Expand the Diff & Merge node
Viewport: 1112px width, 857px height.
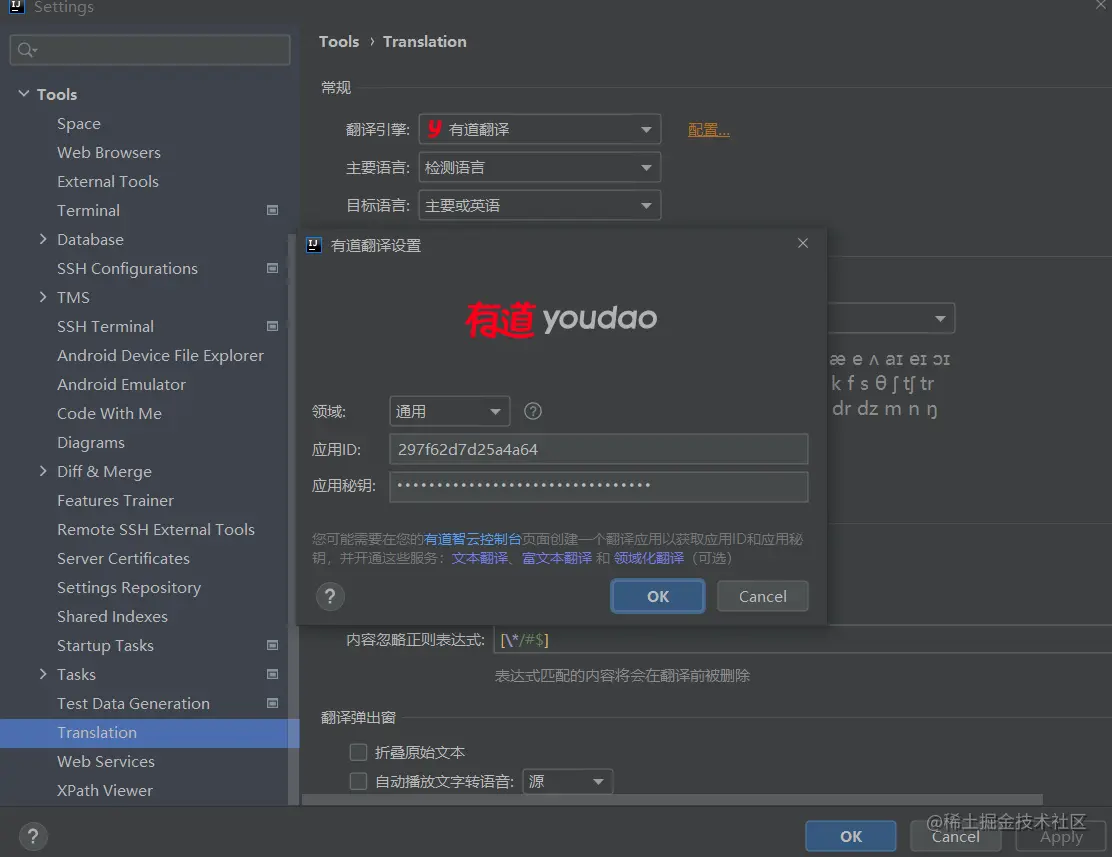(x=43, y=471)
